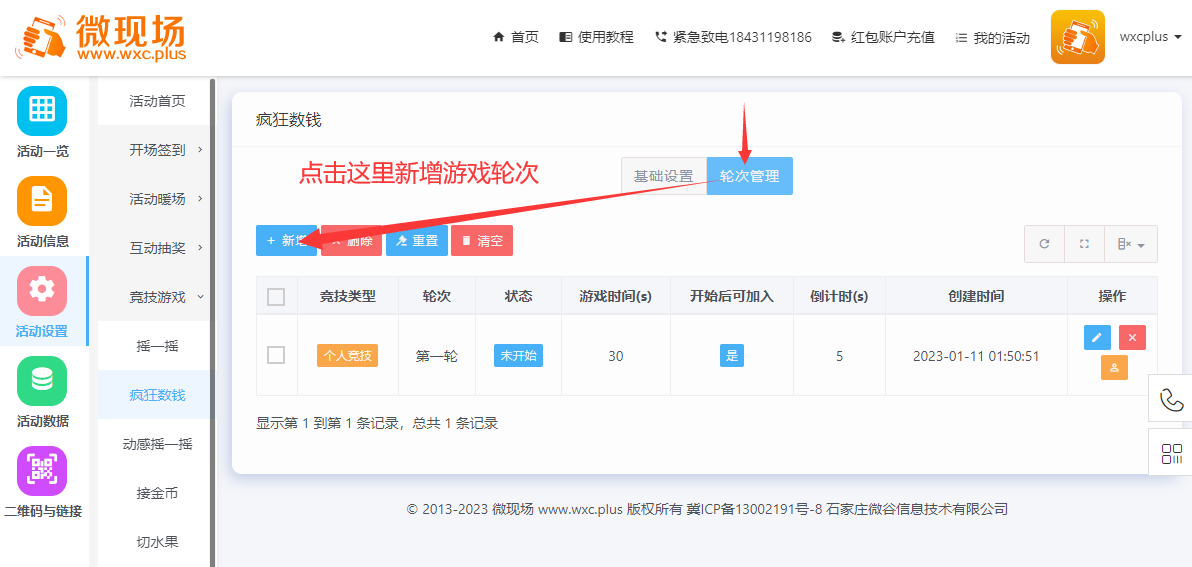
Task: Click the 创建时间 column header
Action: pyautogui.click(x=976, y=296)
